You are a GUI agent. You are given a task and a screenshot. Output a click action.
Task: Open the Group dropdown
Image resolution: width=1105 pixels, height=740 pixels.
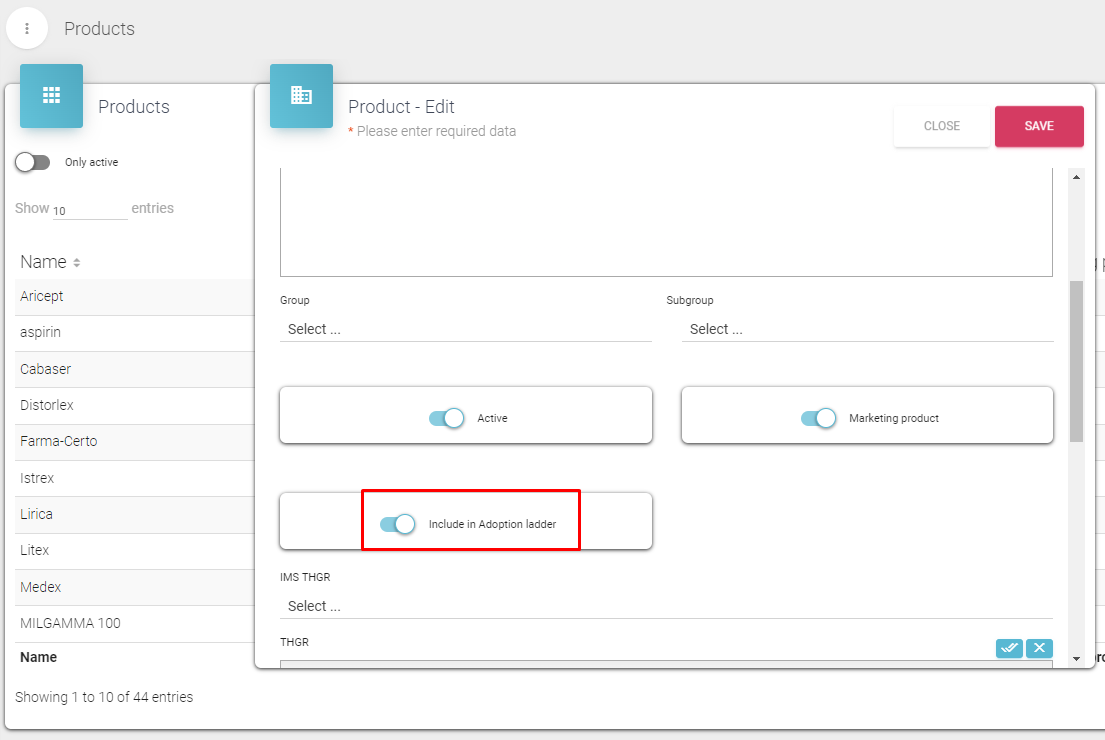[465, 329]
